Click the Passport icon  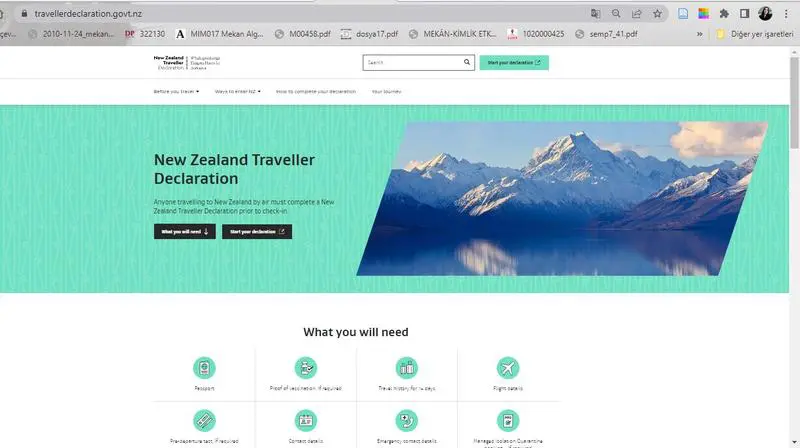[204, 367]
